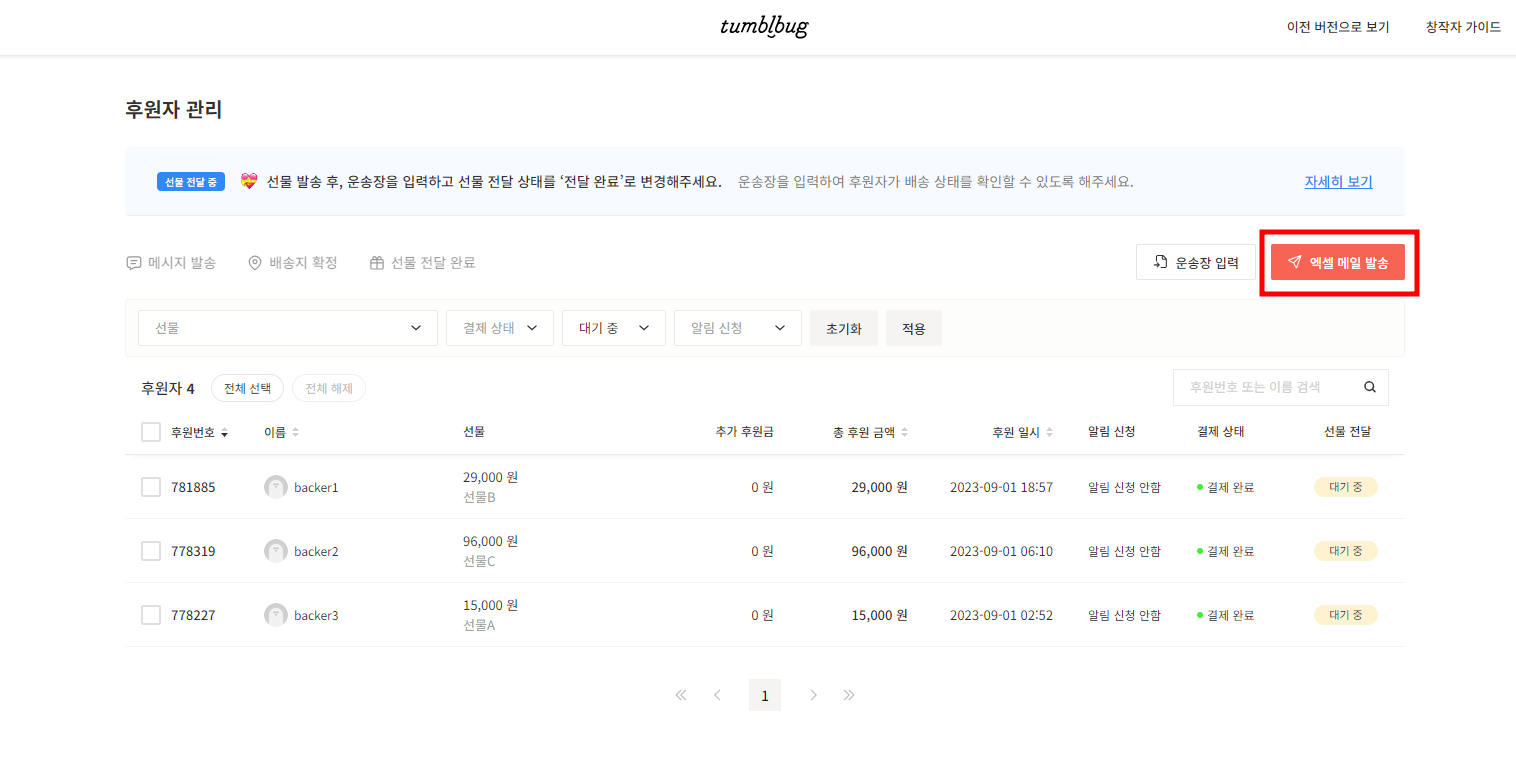Check the box for backer 781885
This screenshot has height=757, width=1516.
(151, 487)
